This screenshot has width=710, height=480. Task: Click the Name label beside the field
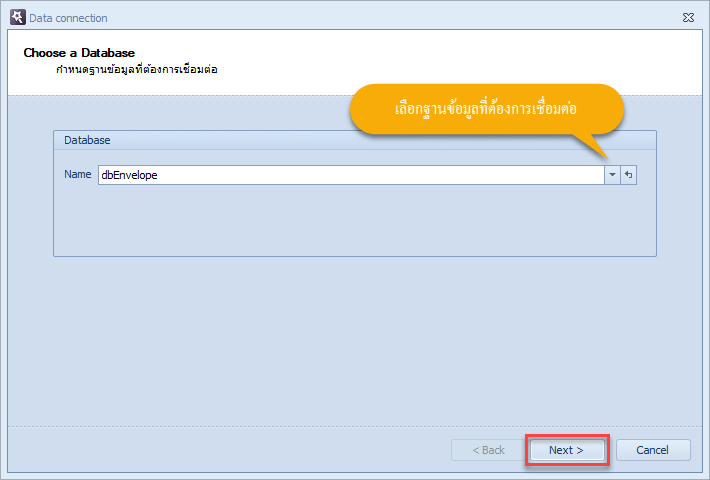(77, 174)
